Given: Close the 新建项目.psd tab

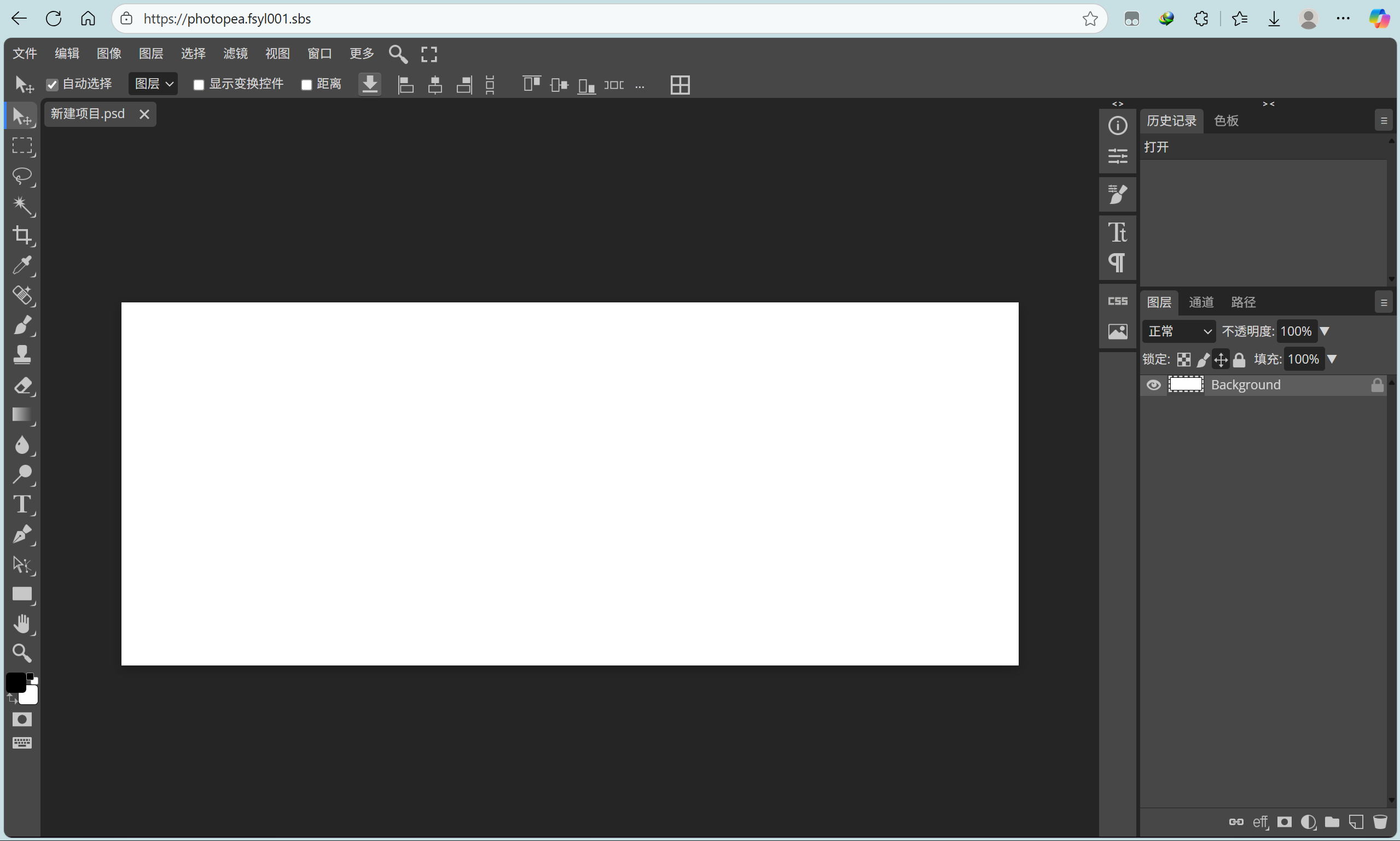Looking at the screenshot, I should (x=144, y=114).
